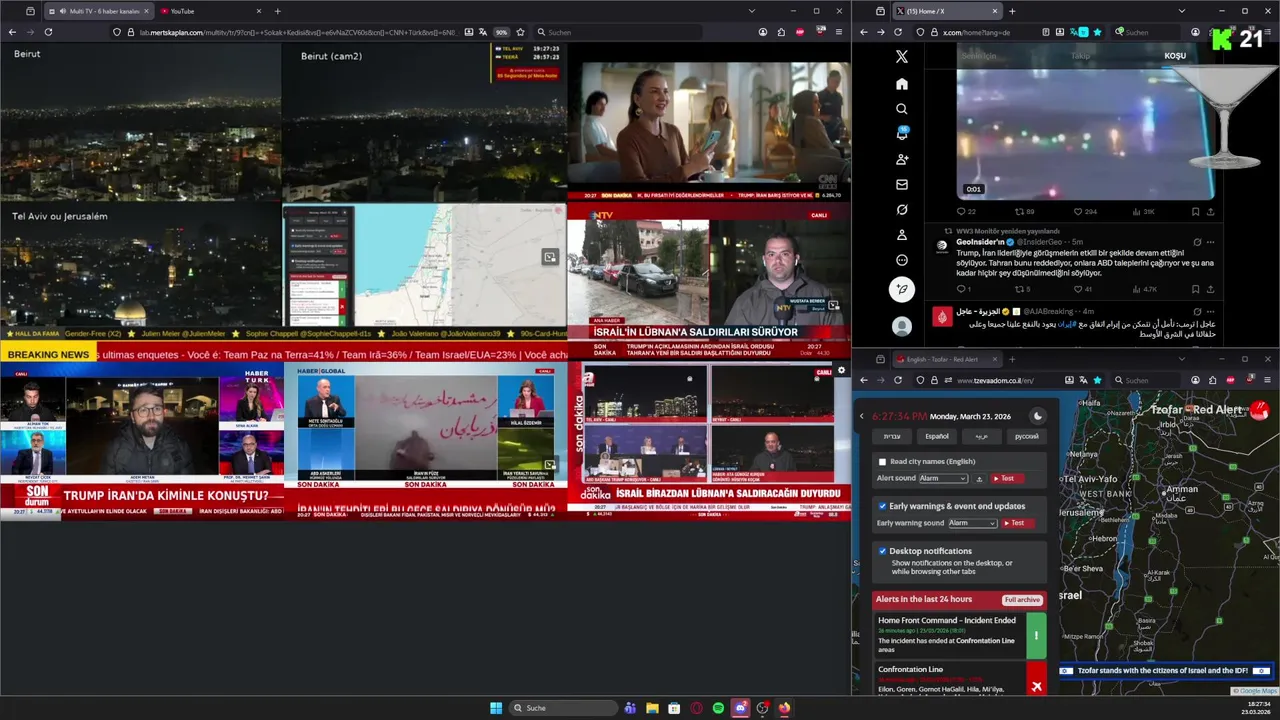Screen dimensions: 1280x720
Task: Select the English - Tzofar Red Alert tab
Action: [945, 359]
